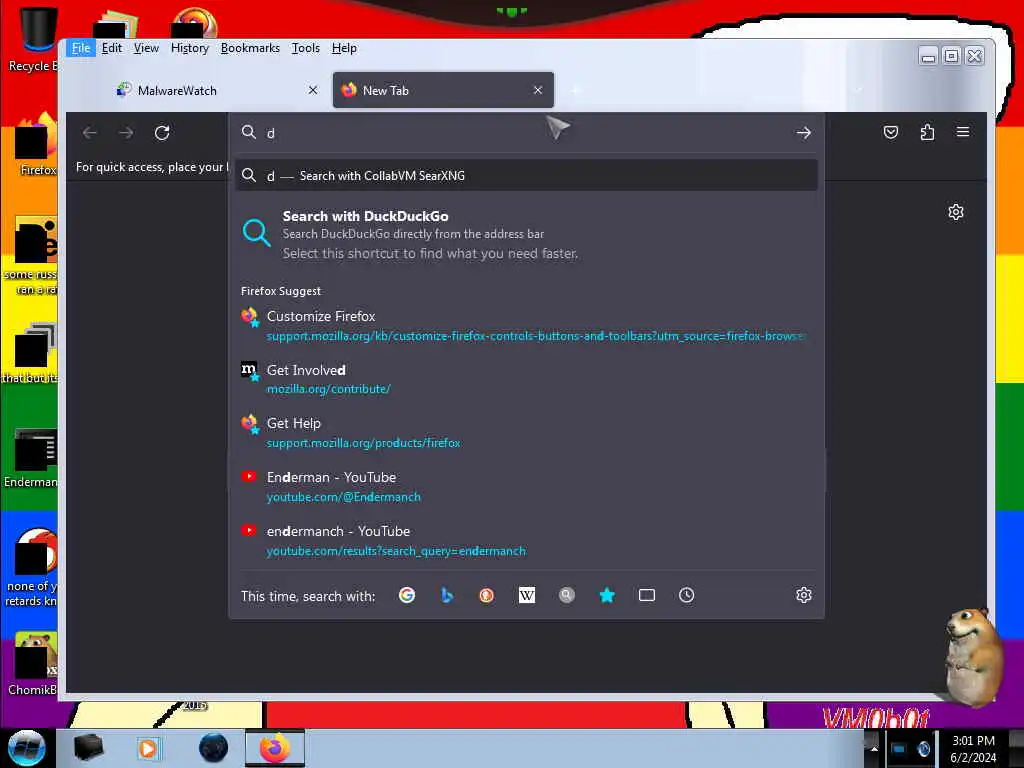This screenshot has width=1024, height=768.
Task: Open the media player taskbar icon
Action: [x=148, y=748]
